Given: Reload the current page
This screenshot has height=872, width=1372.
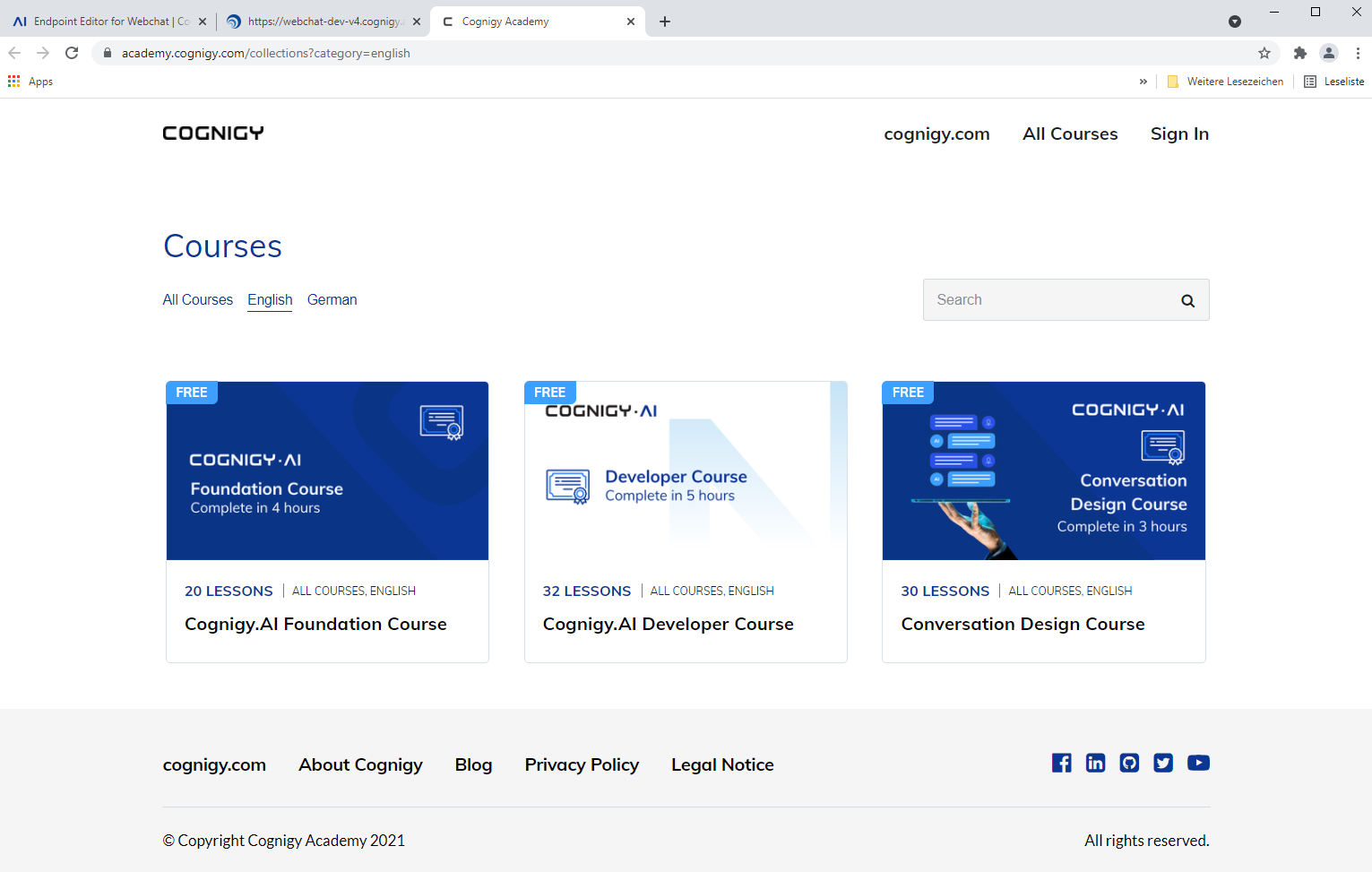Looking at the screenshot, I should [72, 53].
